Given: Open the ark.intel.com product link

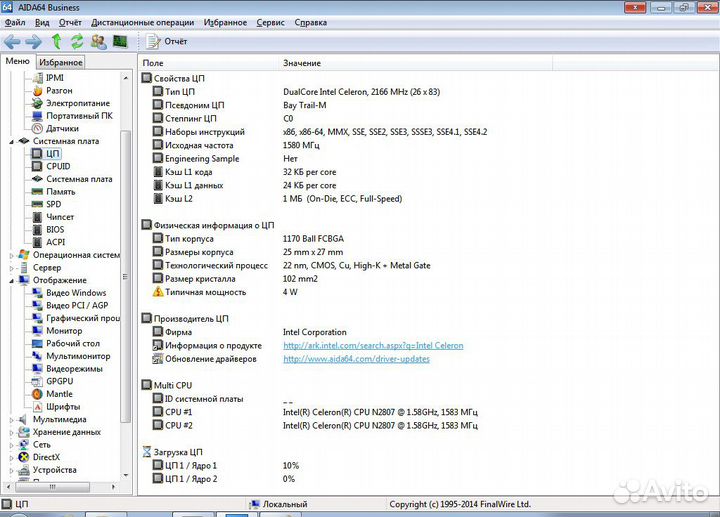Looking at the screenshot, I should click(x=373, y=345).
